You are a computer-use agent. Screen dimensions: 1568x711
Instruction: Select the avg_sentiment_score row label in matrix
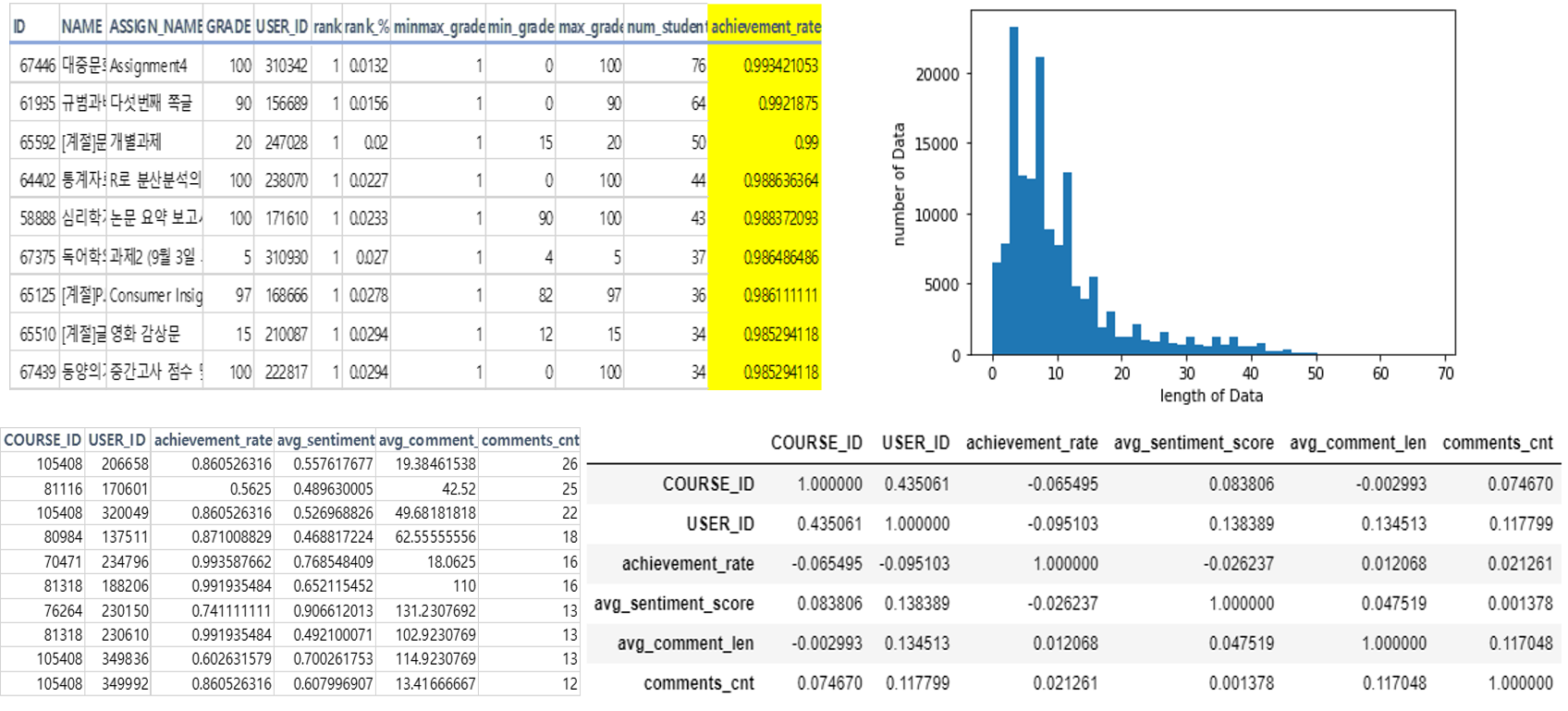674,604
